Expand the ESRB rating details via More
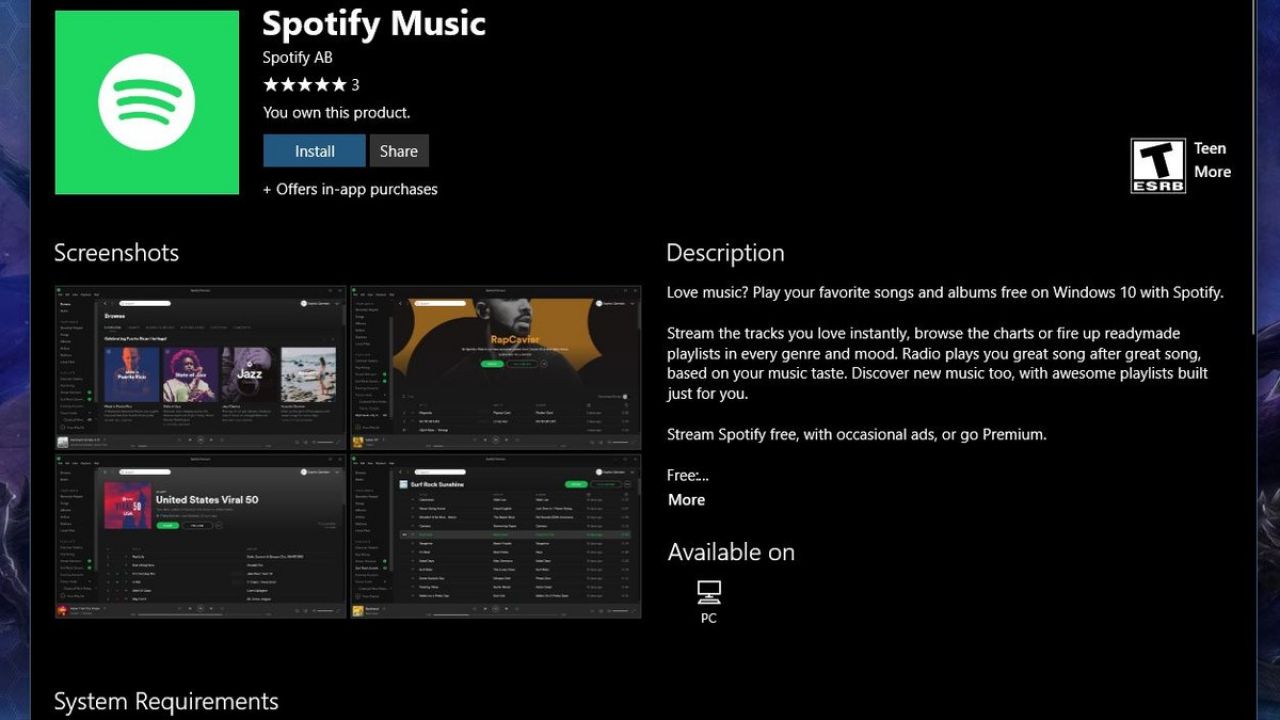Viewport: 1280px width, 720px height. (x=1212, y=172)
